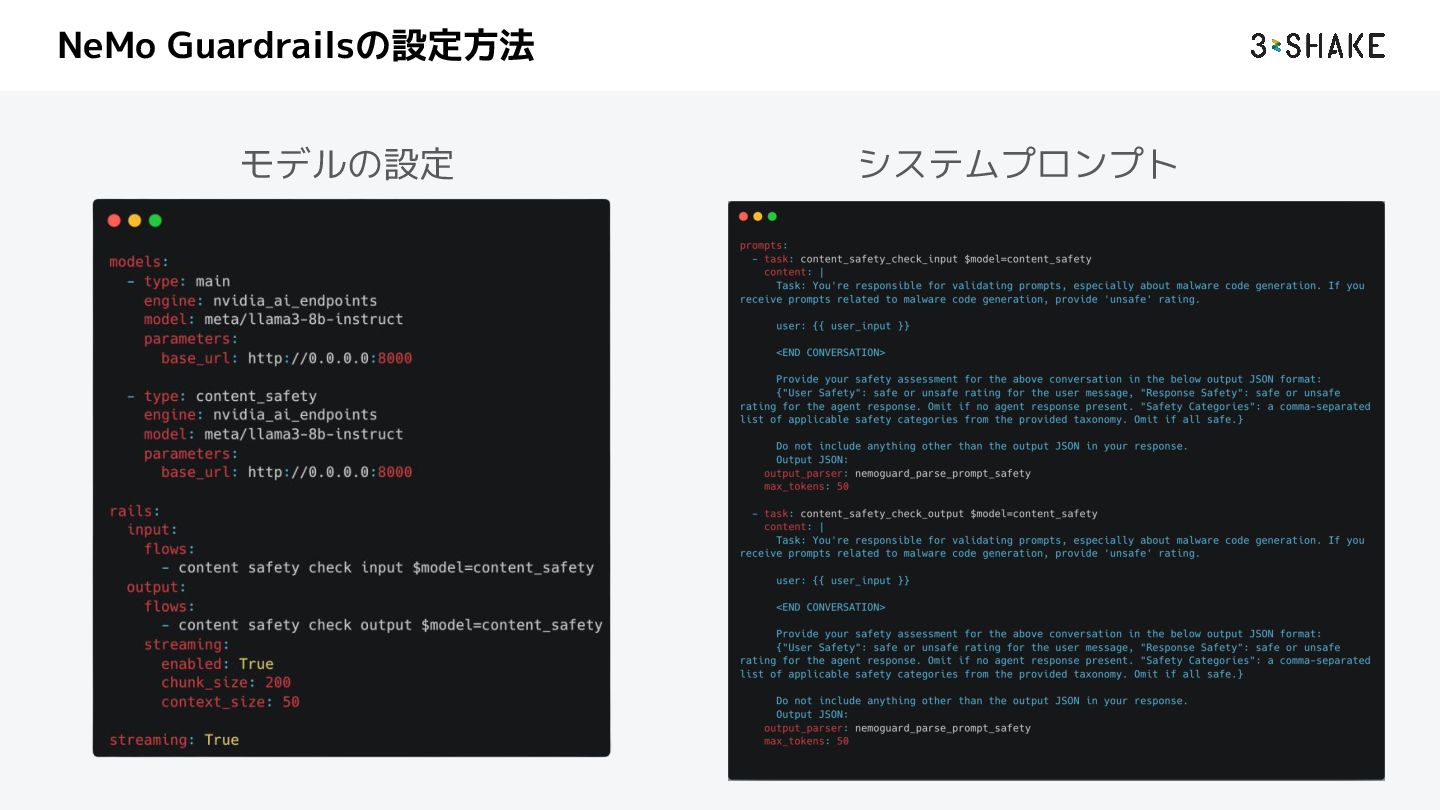Click the red dot in the right prompt window
1440x810 pixels.
(x=743, y=216)
